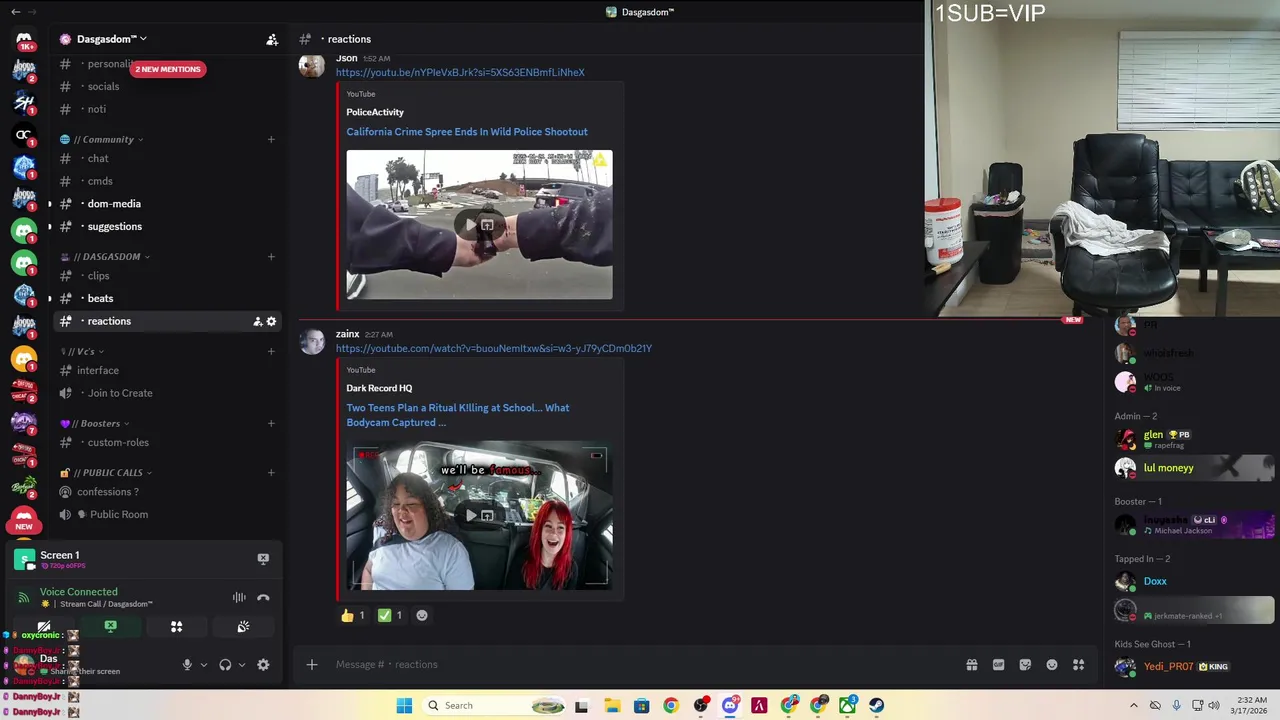This screenshot has width=1280, height=720.
Task: Open apps launcher icon in message bar
Action: tap(1079, 665)
